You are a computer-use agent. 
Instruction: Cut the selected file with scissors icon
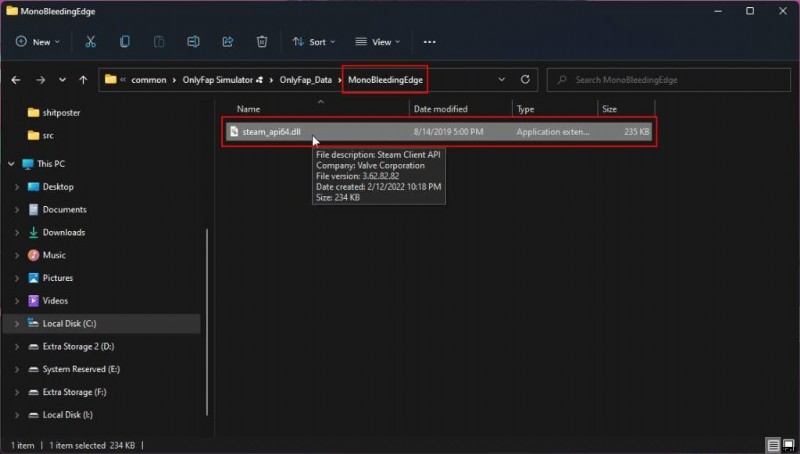90,42
